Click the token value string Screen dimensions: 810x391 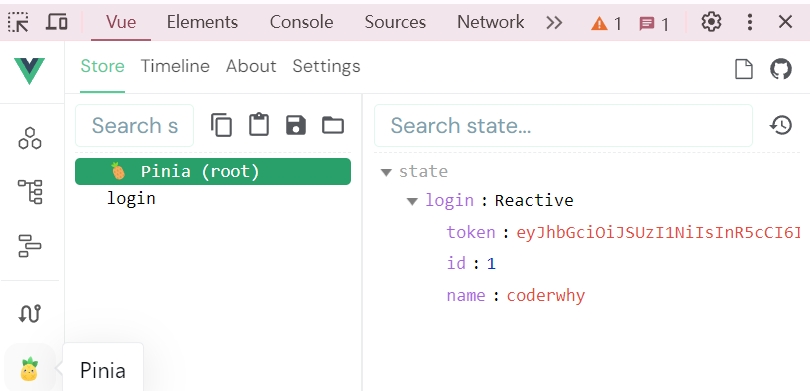click(659, 232)
